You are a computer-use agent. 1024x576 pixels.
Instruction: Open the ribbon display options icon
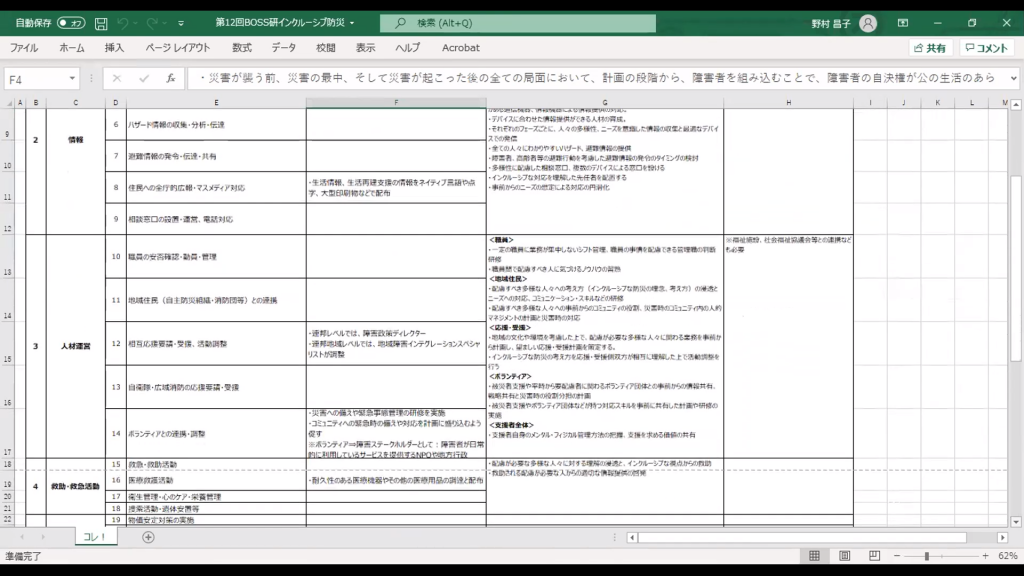[x=903, y=22]
